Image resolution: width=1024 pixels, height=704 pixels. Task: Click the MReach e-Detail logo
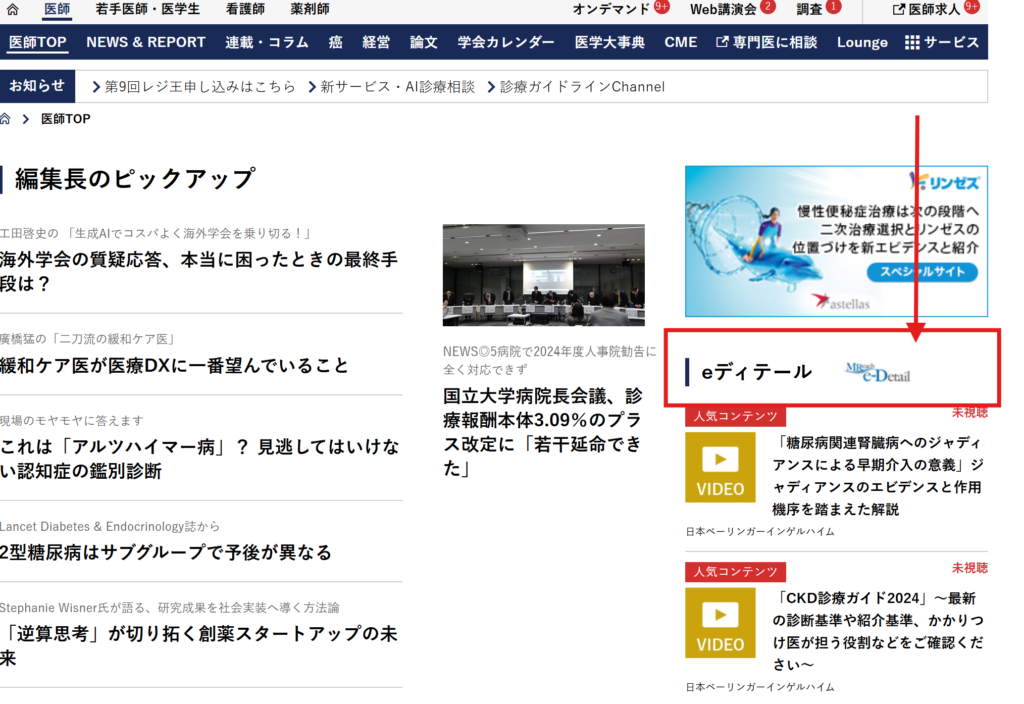click(x=876, y=372)
